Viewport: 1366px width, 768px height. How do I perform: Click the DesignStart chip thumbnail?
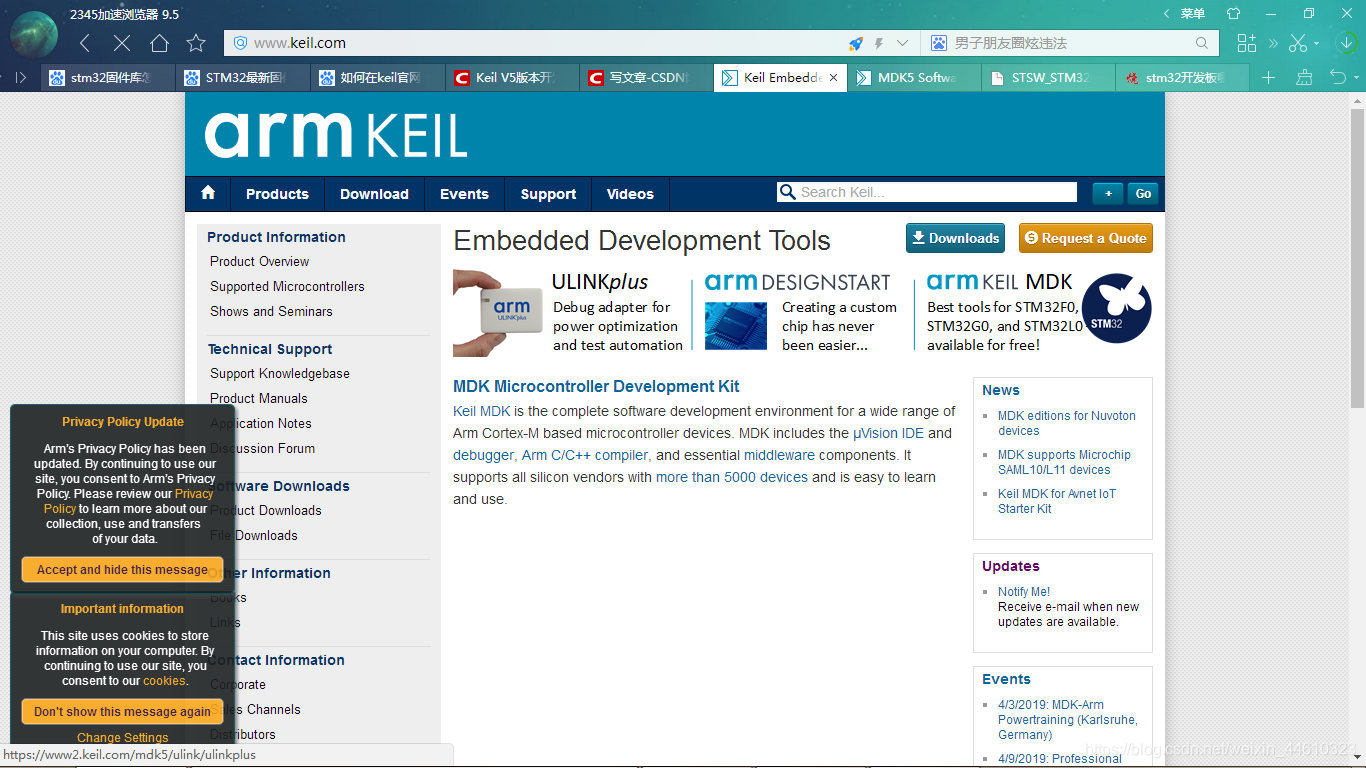736,325
